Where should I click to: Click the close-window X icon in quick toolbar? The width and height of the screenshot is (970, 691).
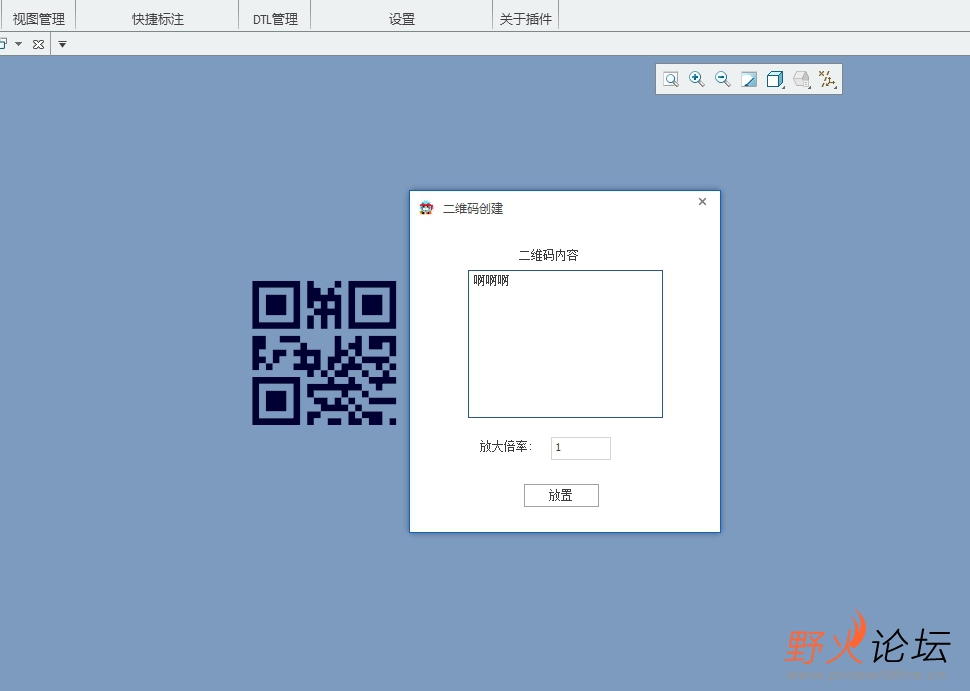pos(38,44)
